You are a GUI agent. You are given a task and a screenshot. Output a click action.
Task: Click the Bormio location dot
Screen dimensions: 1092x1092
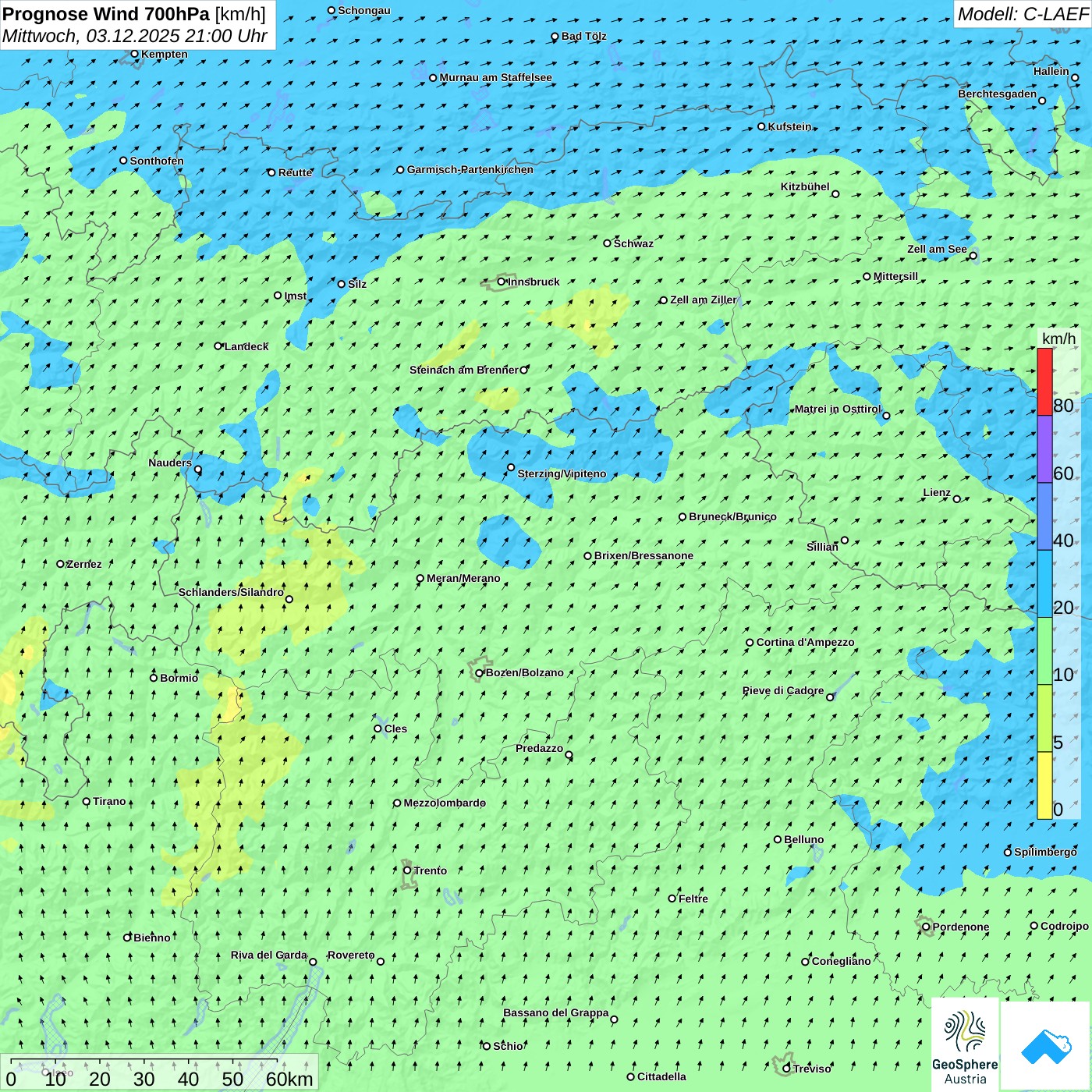[154, 677]
